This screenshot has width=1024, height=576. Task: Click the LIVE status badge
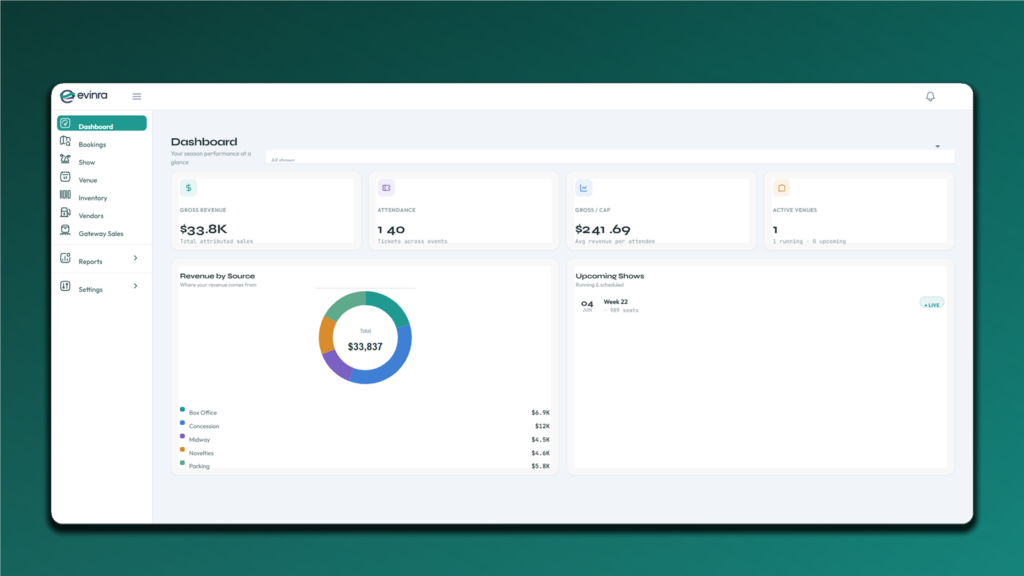(x=932, y=304)
